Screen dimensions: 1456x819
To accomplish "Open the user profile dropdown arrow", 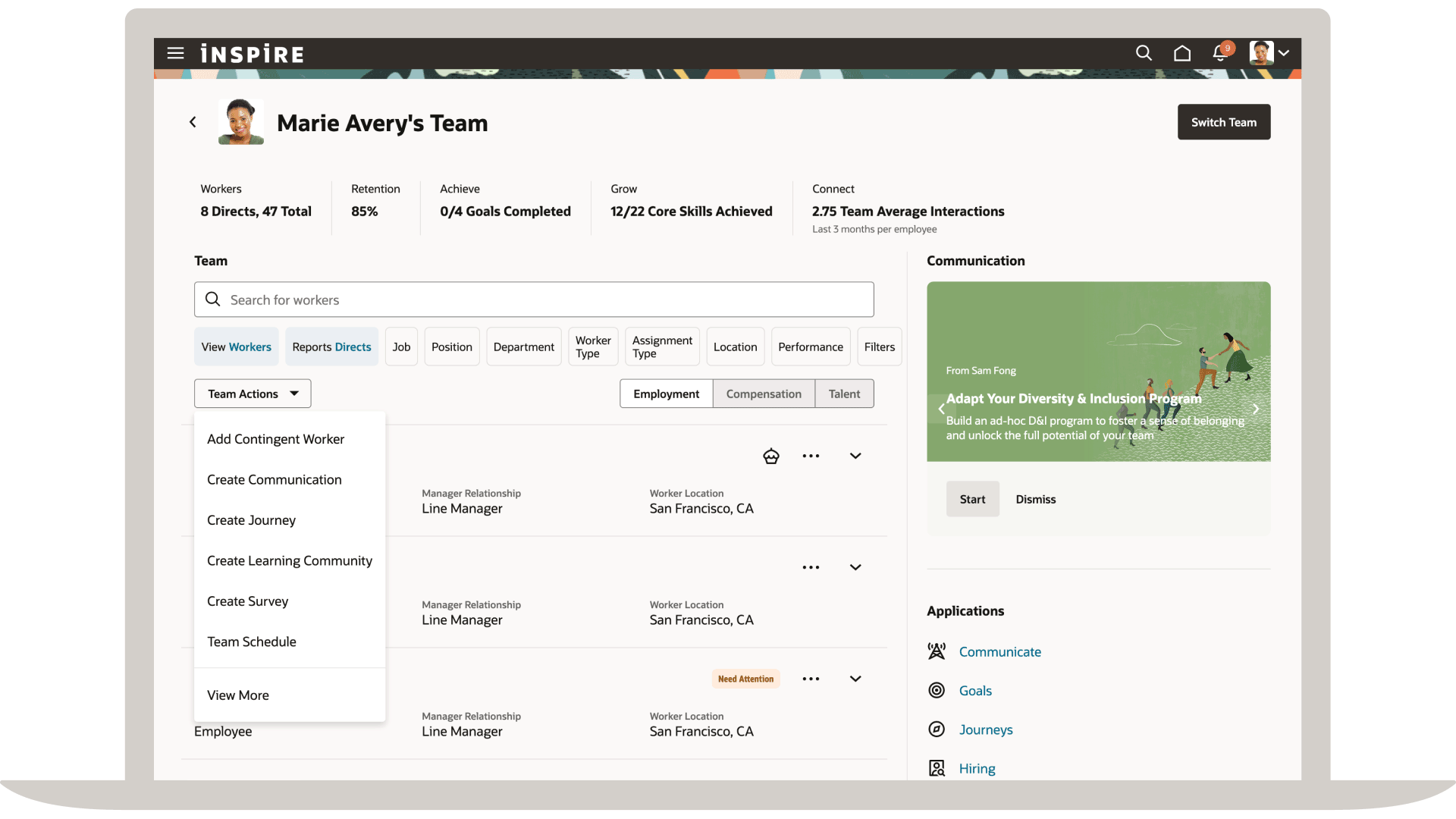I will tap(1284, 53).
